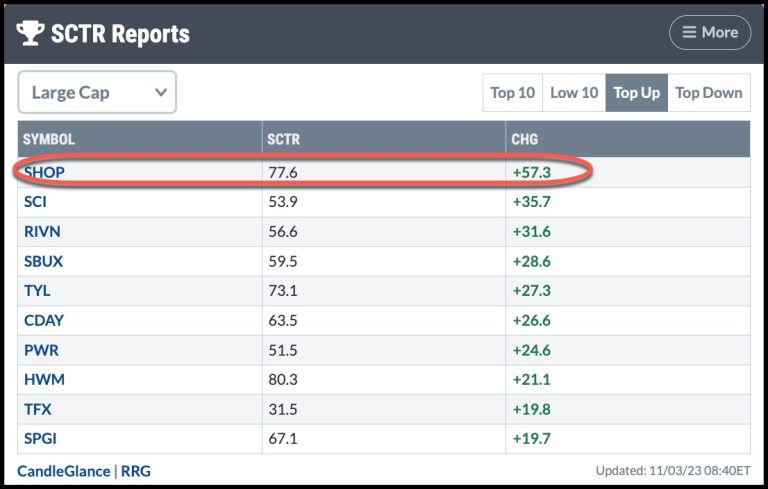
Task: Open the SPGI symbol link
Action: point(41,438)
